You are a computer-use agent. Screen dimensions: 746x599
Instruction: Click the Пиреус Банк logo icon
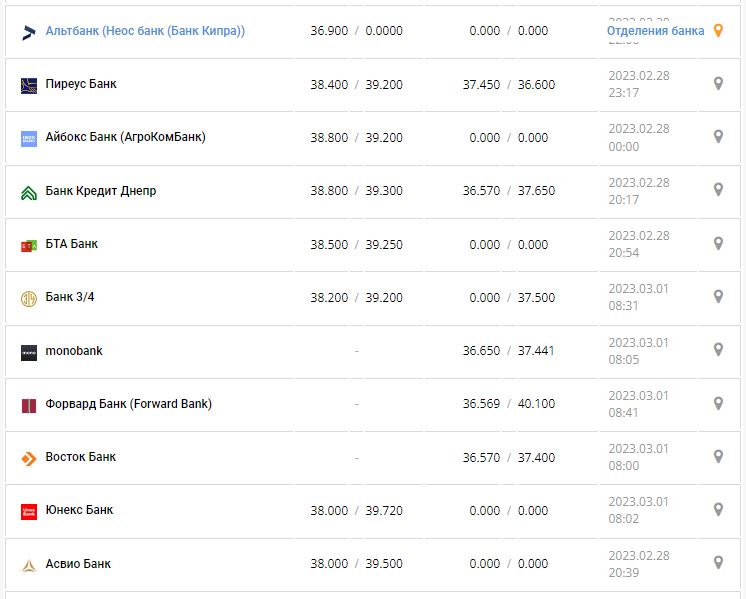(28, 85)
